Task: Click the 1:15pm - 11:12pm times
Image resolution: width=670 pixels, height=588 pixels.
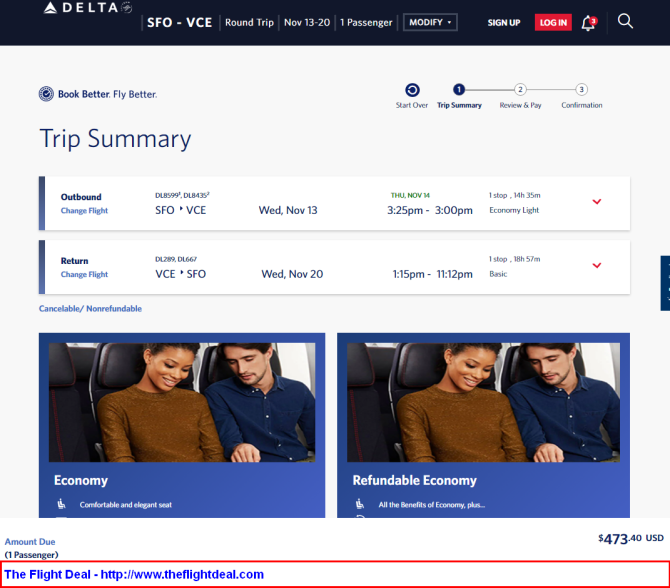Action: tap(432, 274)
